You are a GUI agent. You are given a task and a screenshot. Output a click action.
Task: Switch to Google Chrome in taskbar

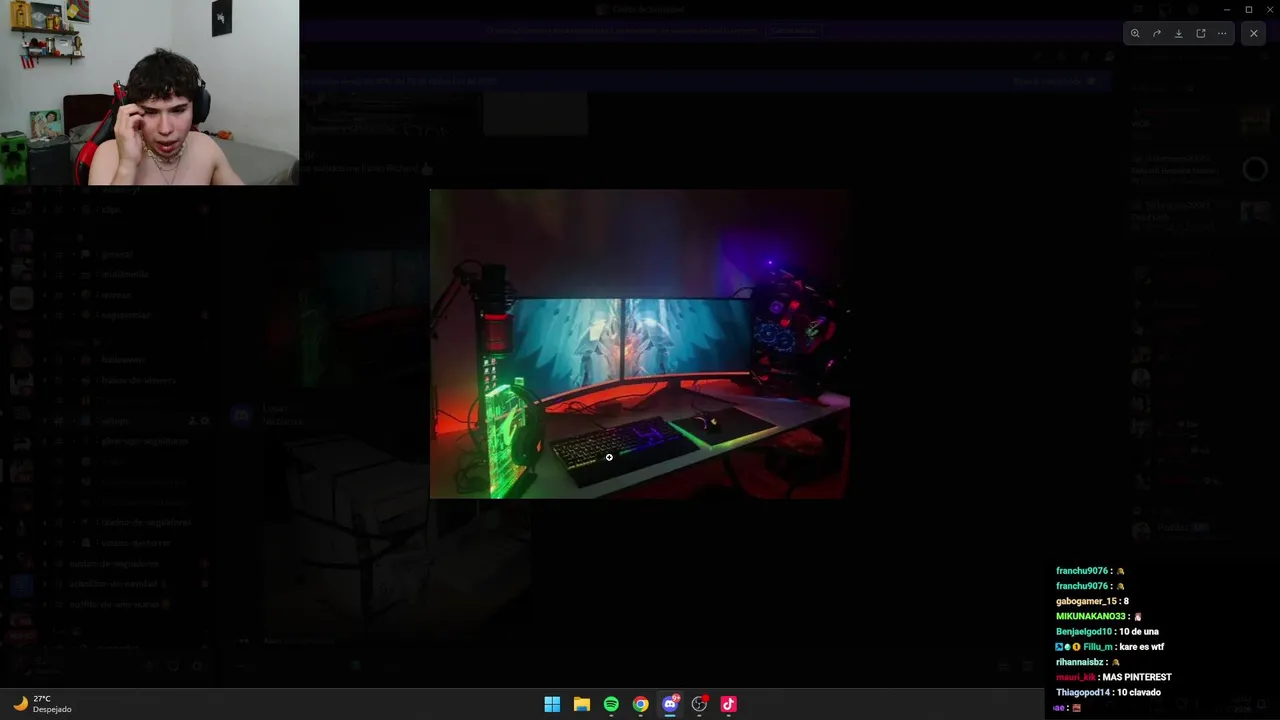pyautogui.click(x=641, y=704)
